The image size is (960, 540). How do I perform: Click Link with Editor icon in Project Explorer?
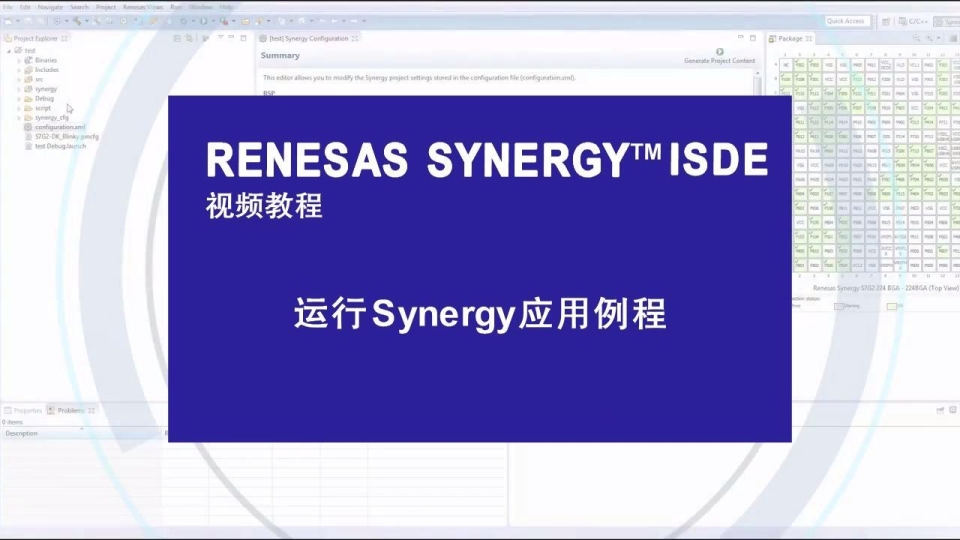click(x=189, y=39)
